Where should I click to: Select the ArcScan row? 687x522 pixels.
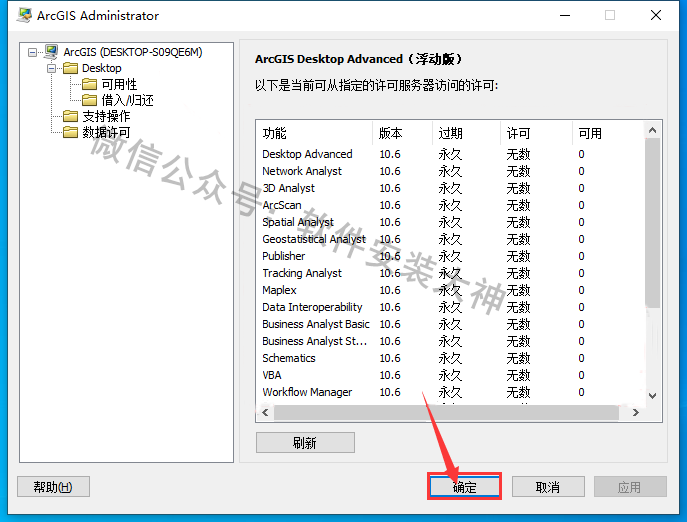point(450,205)
